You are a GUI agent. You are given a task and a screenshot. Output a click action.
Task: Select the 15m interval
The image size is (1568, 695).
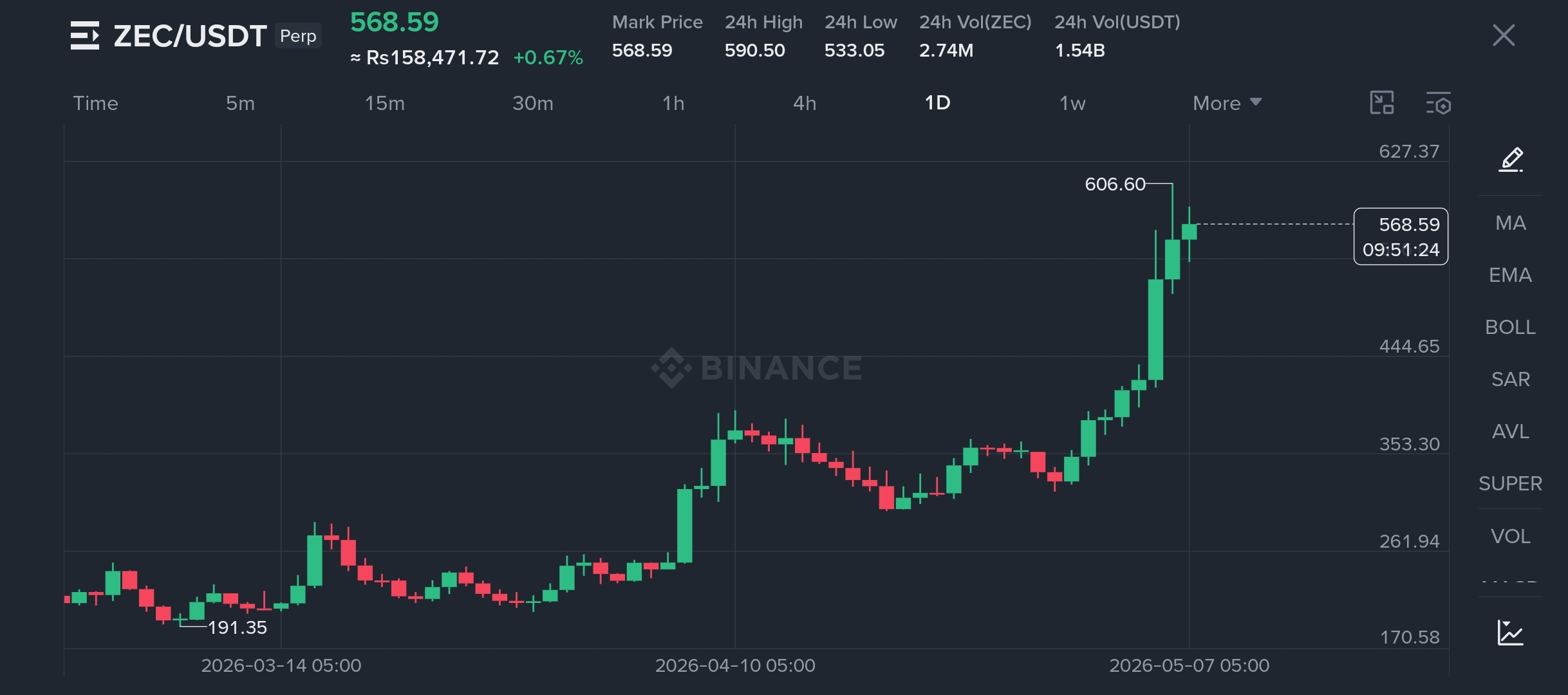tap(385, 103)
